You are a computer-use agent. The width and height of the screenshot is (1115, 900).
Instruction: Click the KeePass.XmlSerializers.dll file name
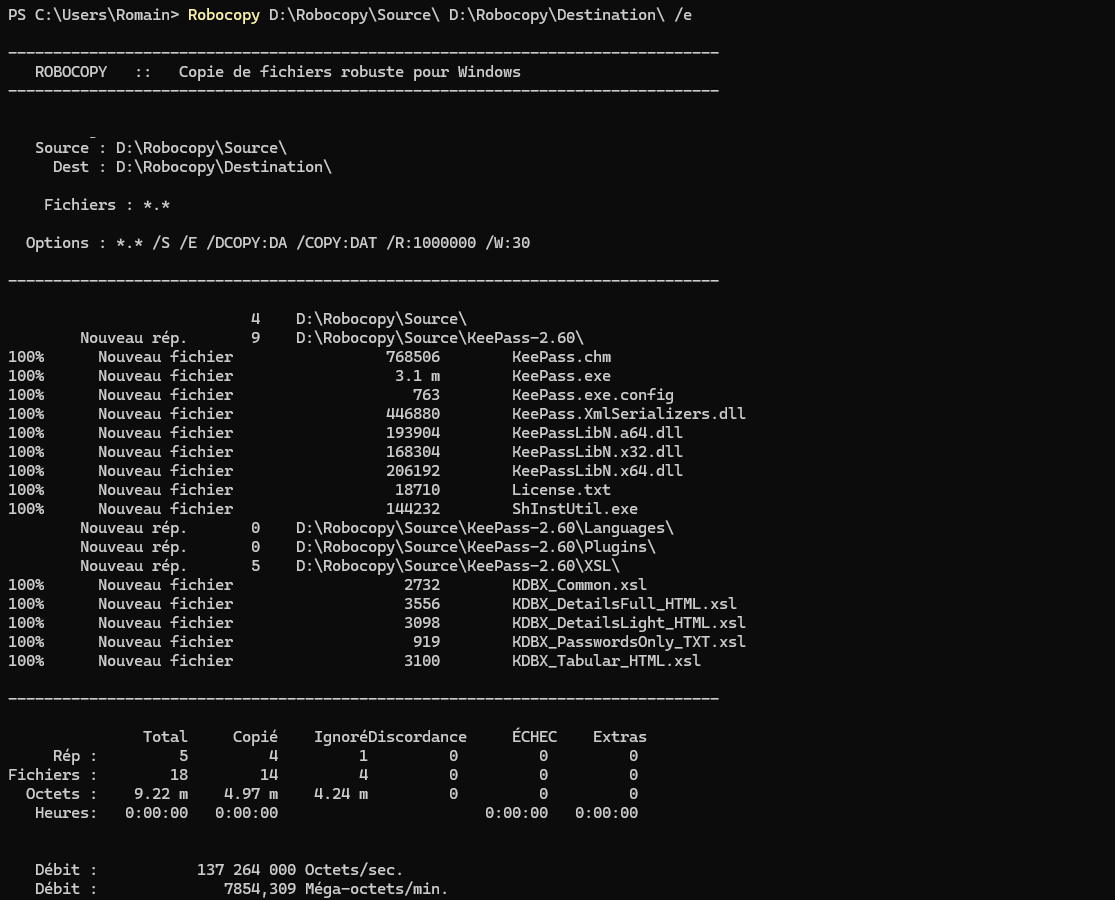click(x=628, y=414)
